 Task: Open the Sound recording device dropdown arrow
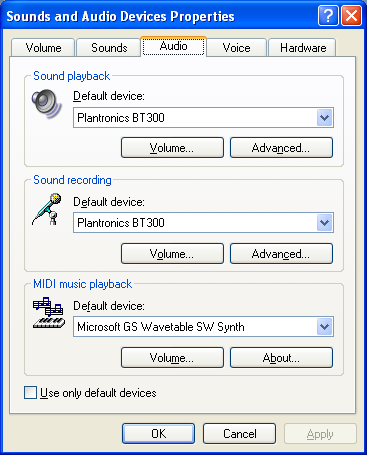[324, 223]
